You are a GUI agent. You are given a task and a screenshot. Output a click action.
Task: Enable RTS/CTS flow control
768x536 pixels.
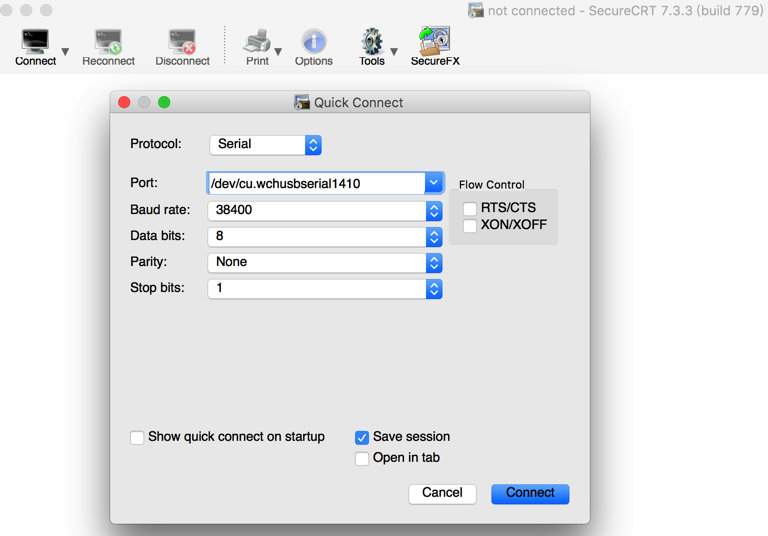pos(470,209)
